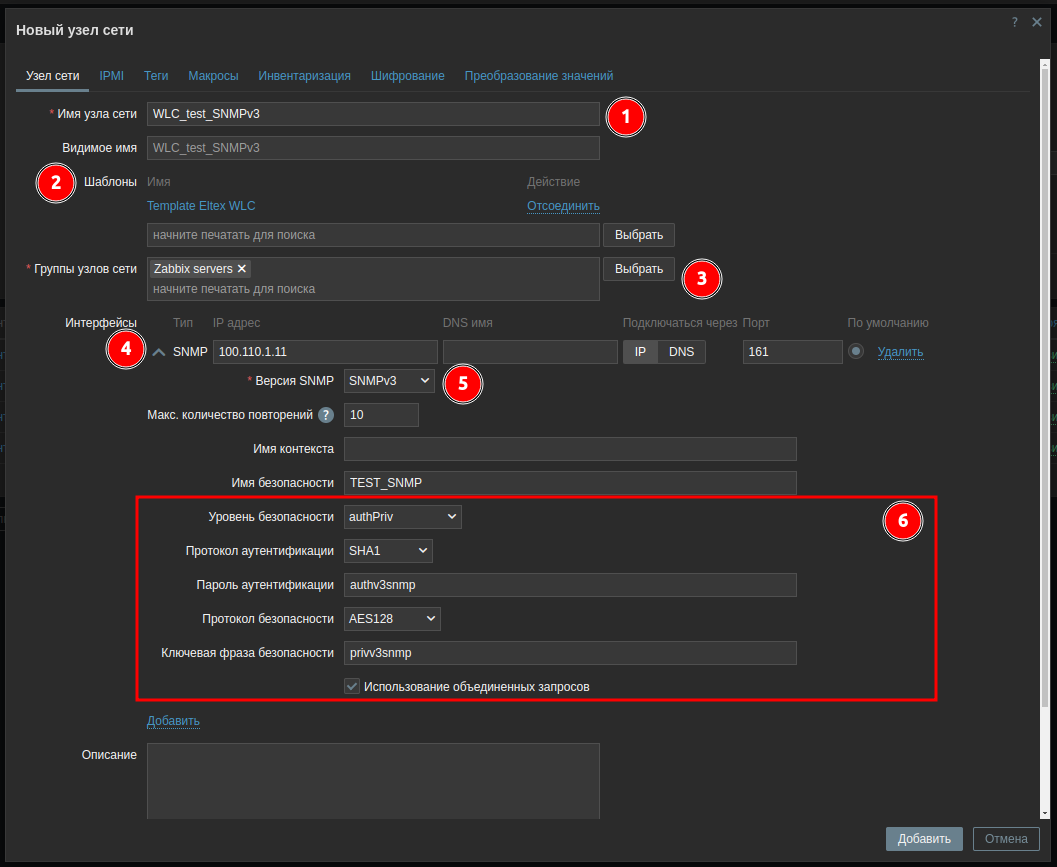Open the AES128 privacy protocol dropdown
Viewport: 1057px width, 867px height.
click(x=392, y=619)
